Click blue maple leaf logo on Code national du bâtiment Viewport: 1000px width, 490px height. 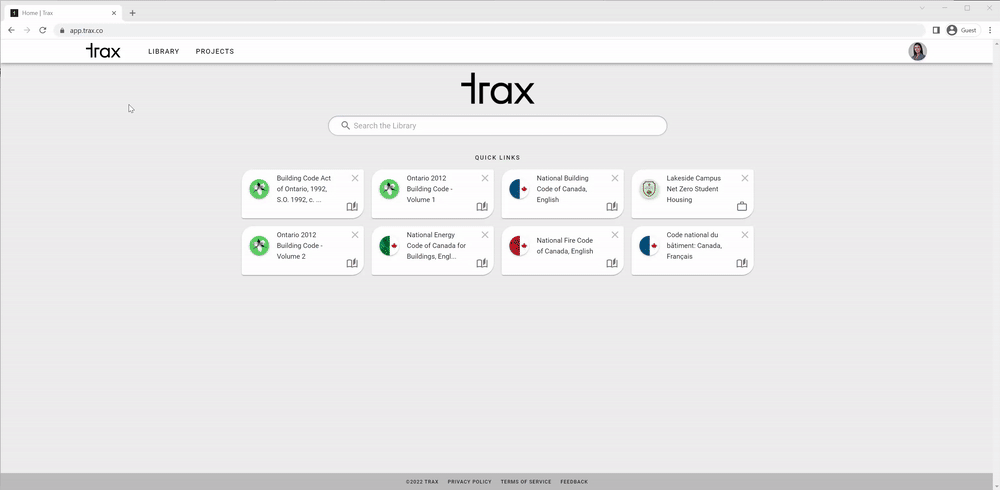[649, 246]
